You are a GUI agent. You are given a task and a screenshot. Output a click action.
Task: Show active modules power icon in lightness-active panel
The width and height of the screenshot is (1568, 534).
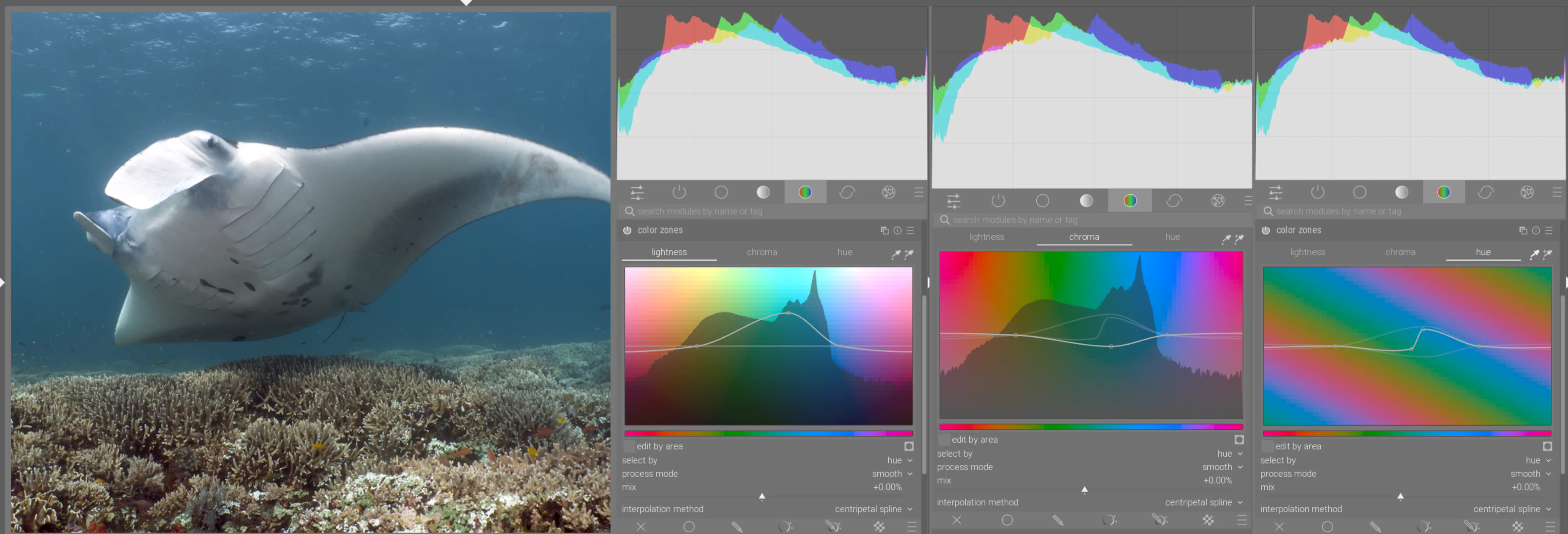click(x=679, y=192)
